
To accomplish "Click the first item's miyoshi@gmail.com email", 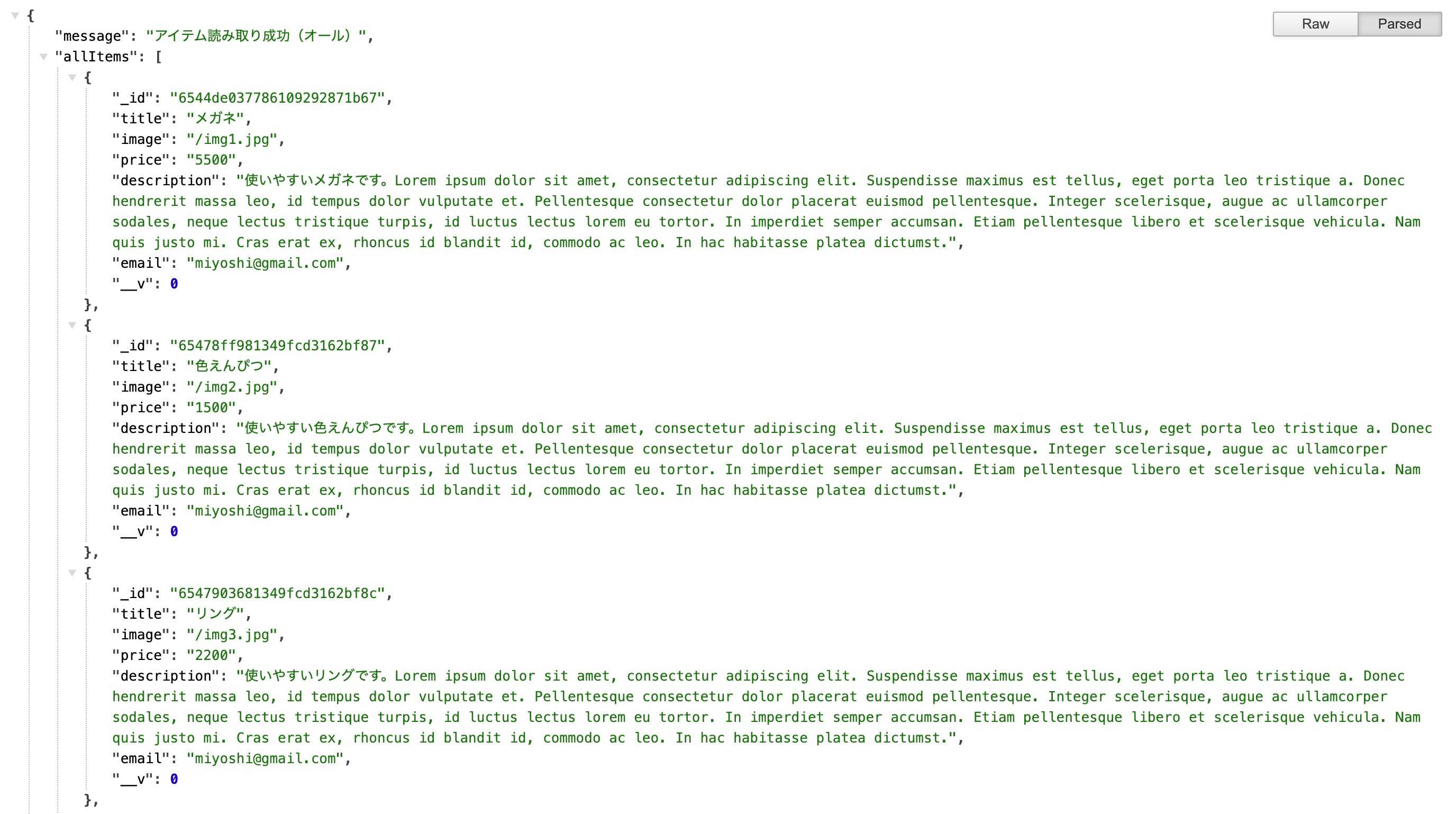I will tap(265, 263).
